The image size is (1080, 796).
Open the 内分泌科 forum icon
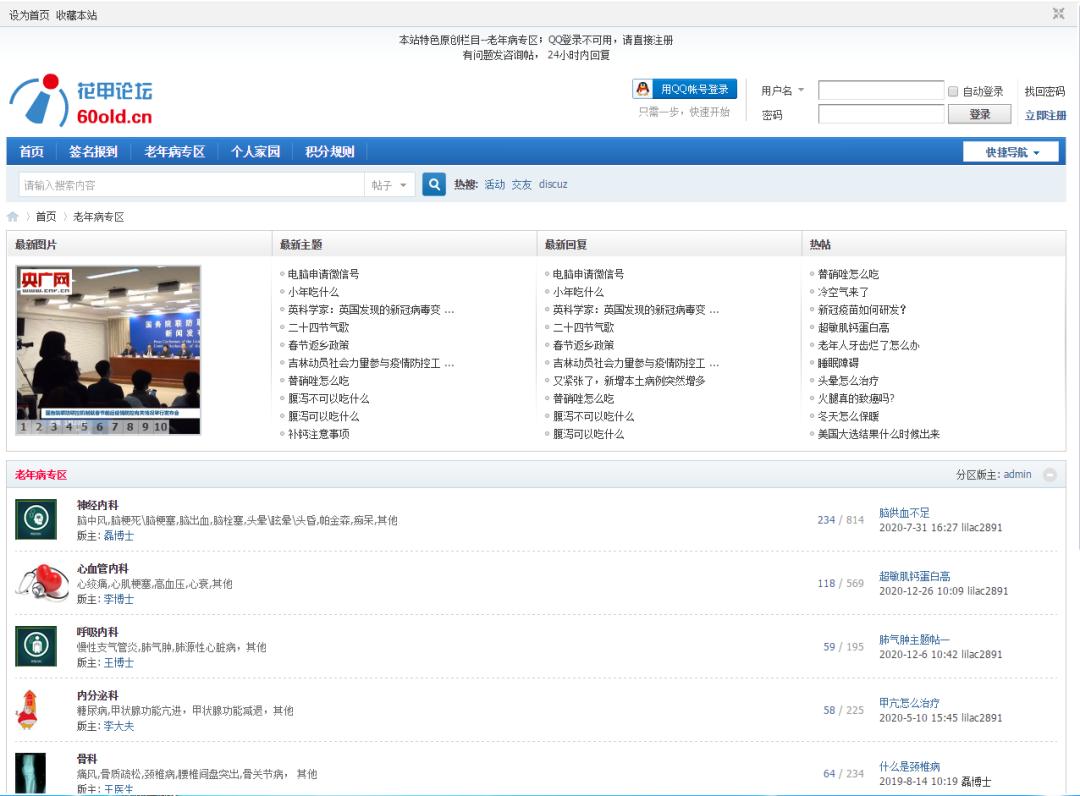tap(28, 709)
